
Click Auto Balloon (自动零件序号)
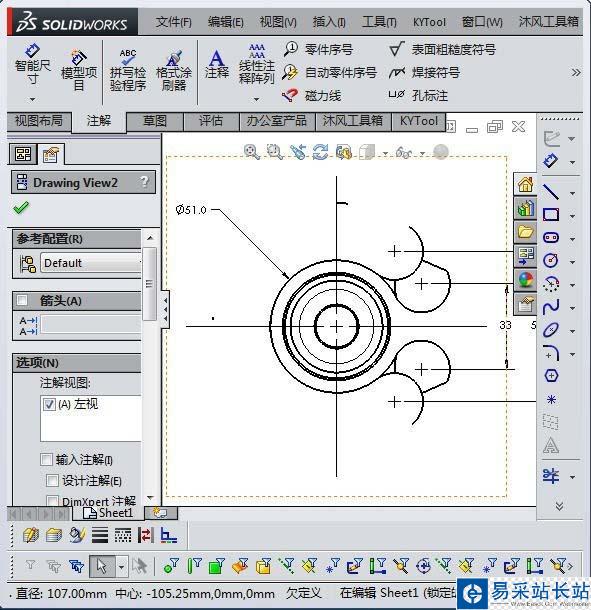pos(330,72)
